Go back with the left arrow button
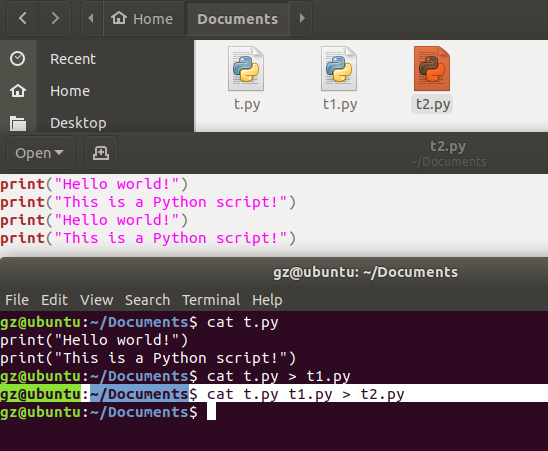Screen dimensions: 548x451 23,19
